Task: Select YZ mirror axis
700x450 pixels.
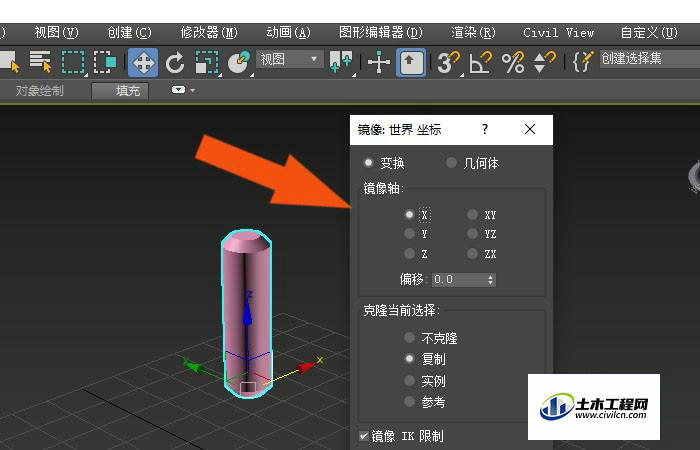Action: tap(472, 233)
